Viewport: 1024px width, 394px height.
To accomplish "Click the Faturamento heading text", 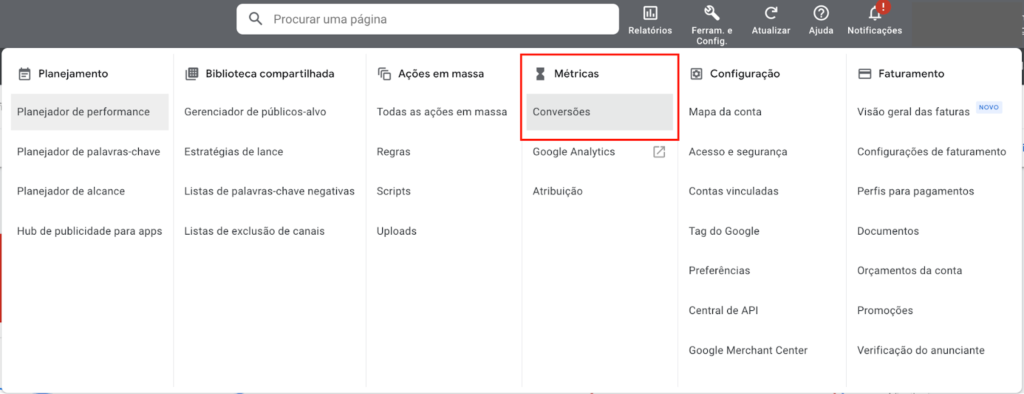I will coord(911,74).
